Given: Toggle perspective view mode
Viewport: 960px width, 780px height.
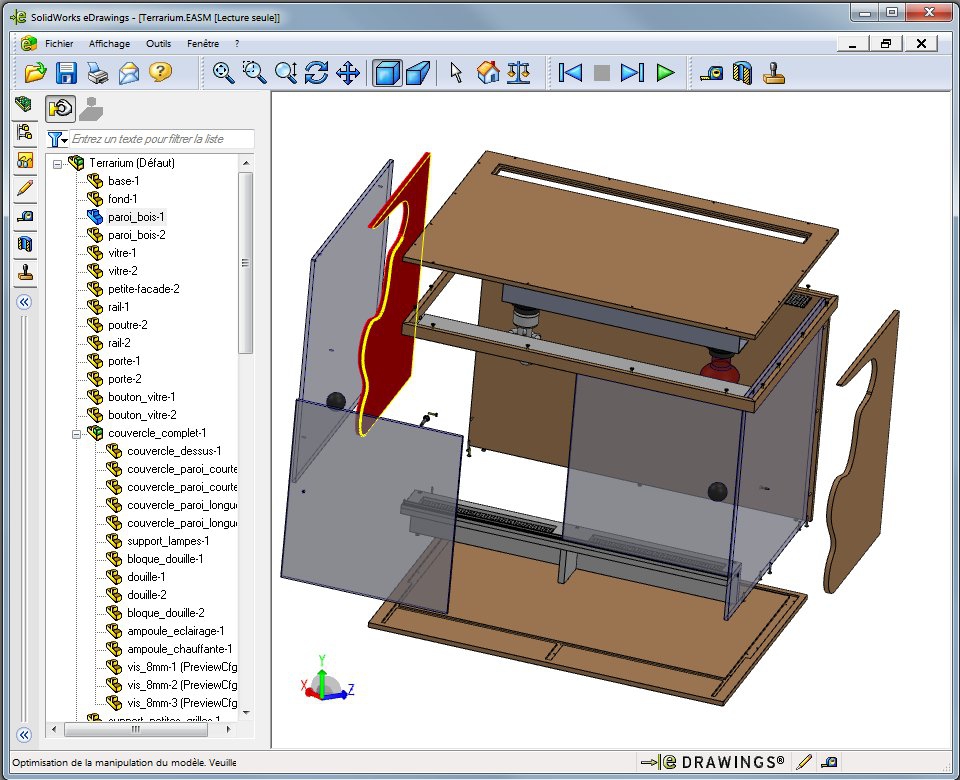Looking at the screenshot, I should [419, 73].
